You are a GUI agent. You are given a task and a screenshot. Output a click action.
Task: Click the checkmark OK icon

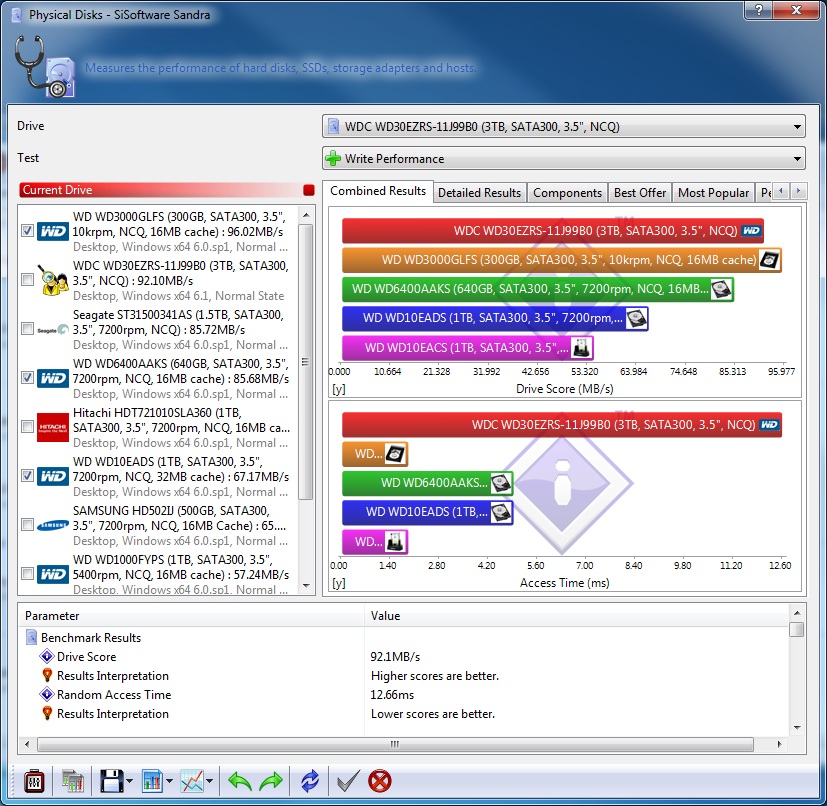348,781
